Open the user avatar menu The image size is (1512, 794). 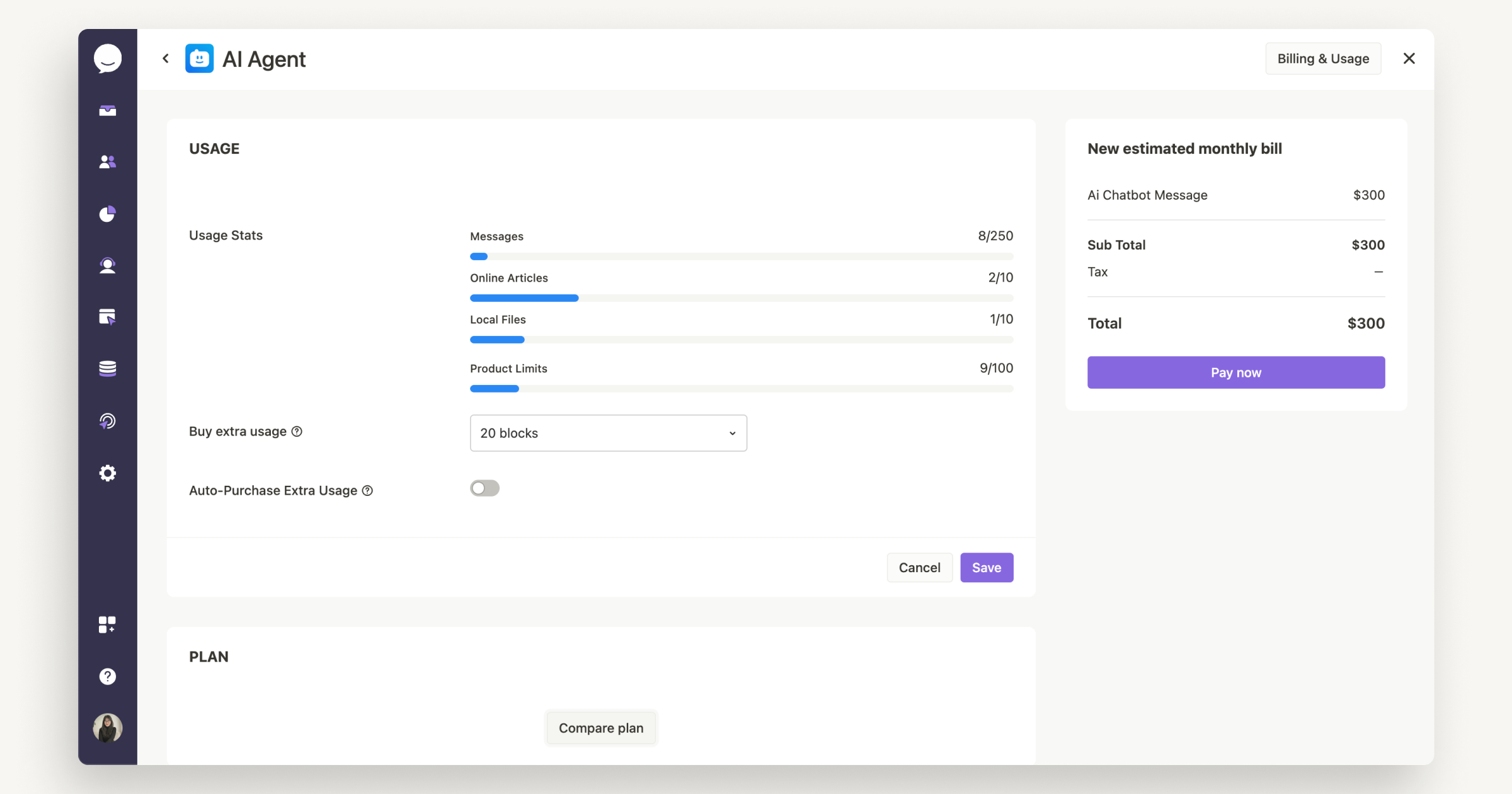pyautogui.click(x=107, y=728)
